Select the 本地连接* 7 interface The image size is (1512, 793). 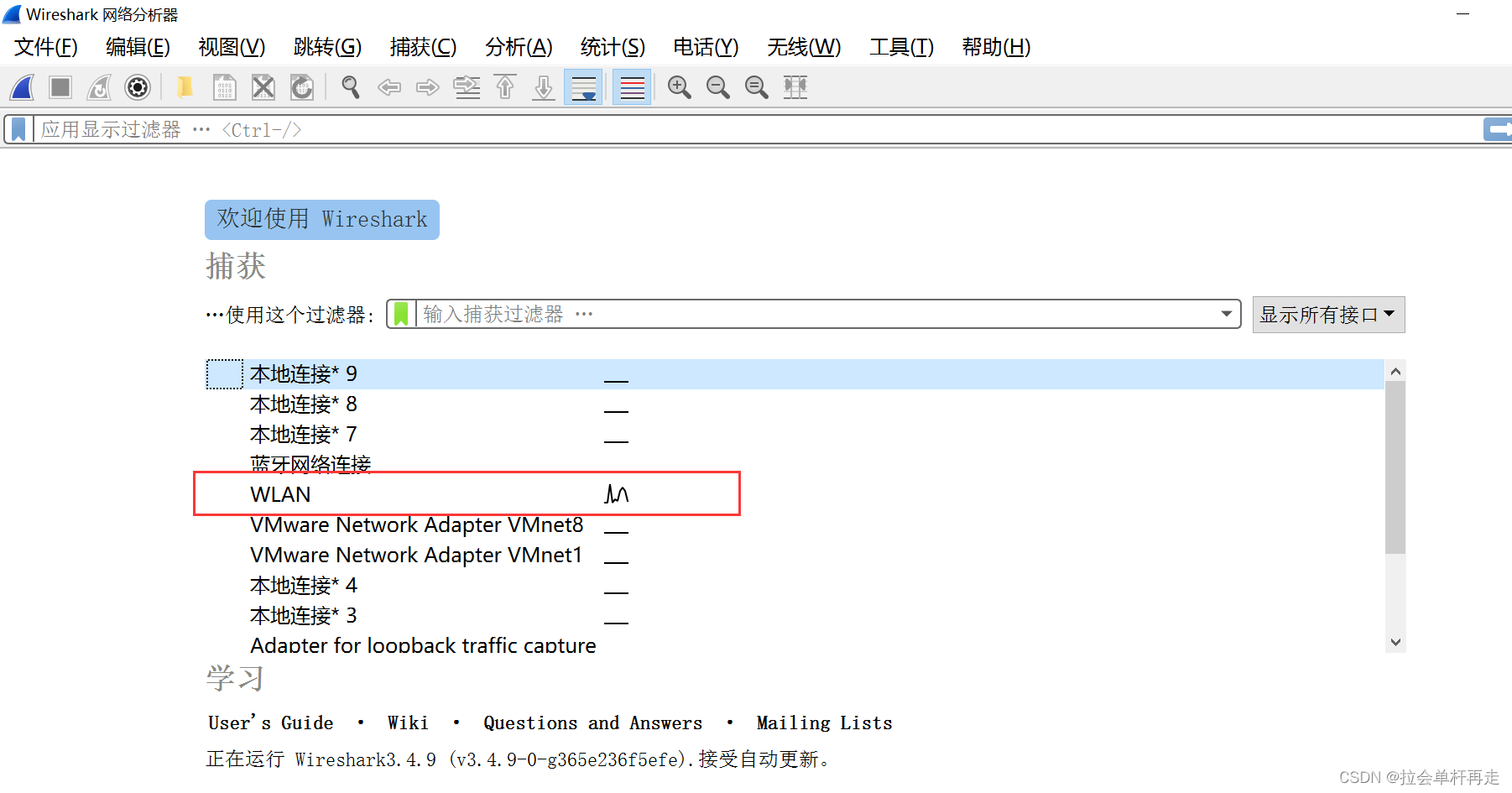[795, 434]
